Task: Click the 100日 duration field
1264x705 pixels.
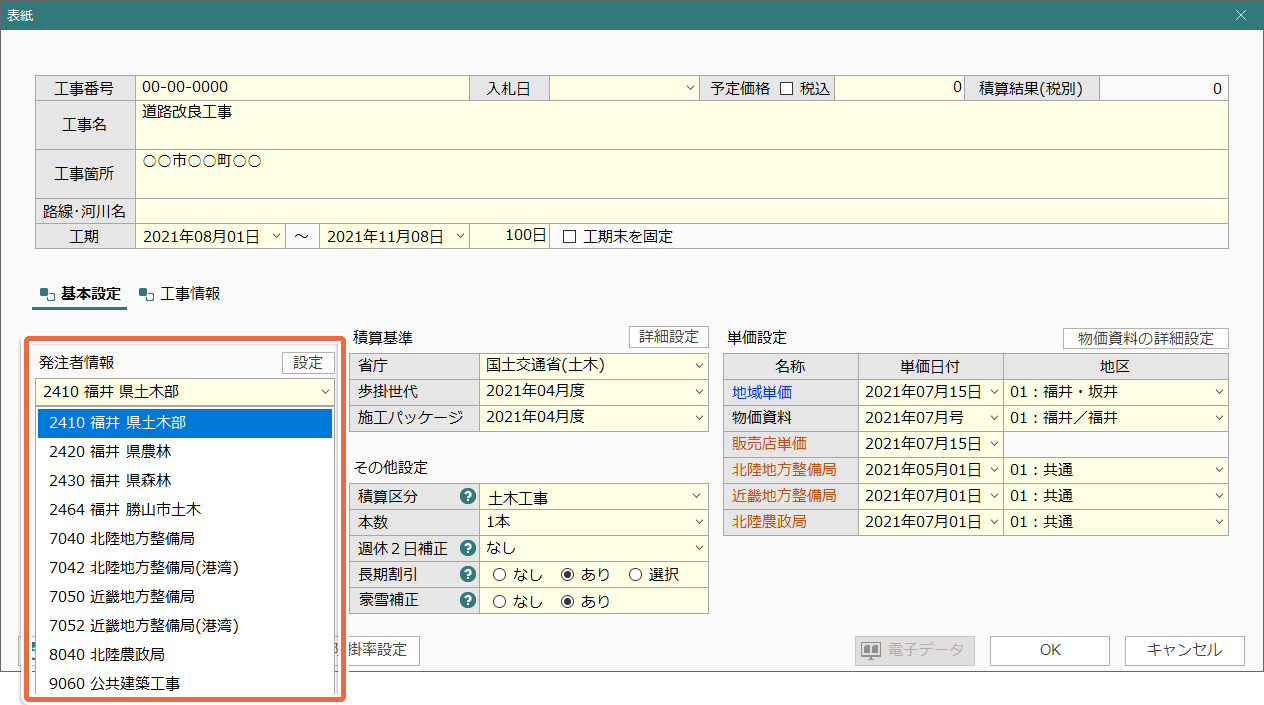Action: [510, 237]
